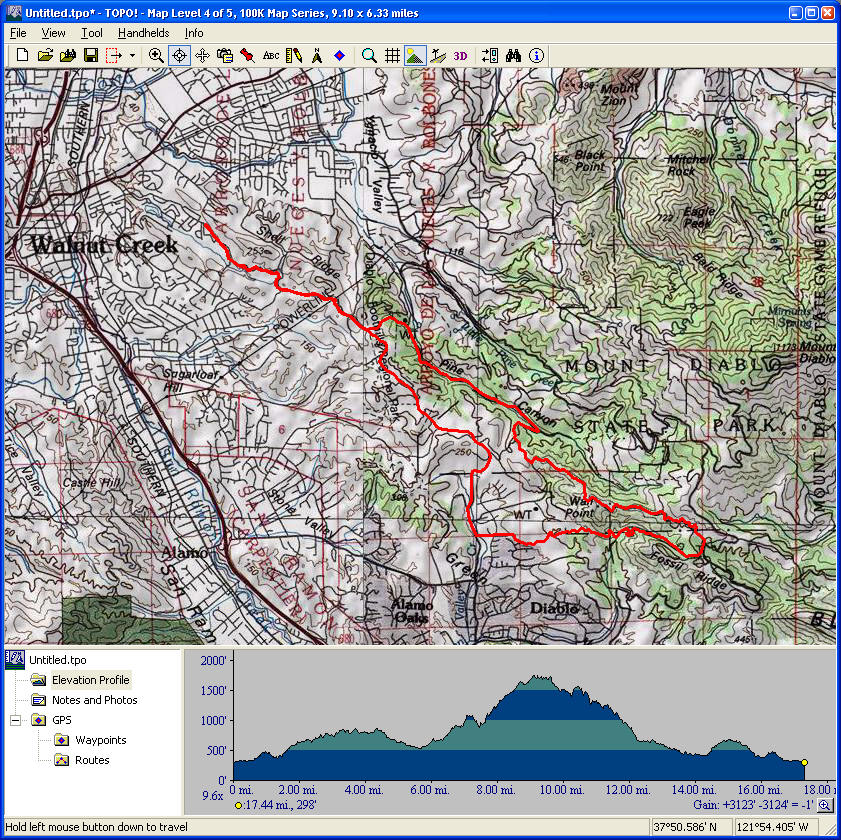Select the Compass bearing tool
The height and width of the screenshot is (840, 841).
click(x=317, y=56)
